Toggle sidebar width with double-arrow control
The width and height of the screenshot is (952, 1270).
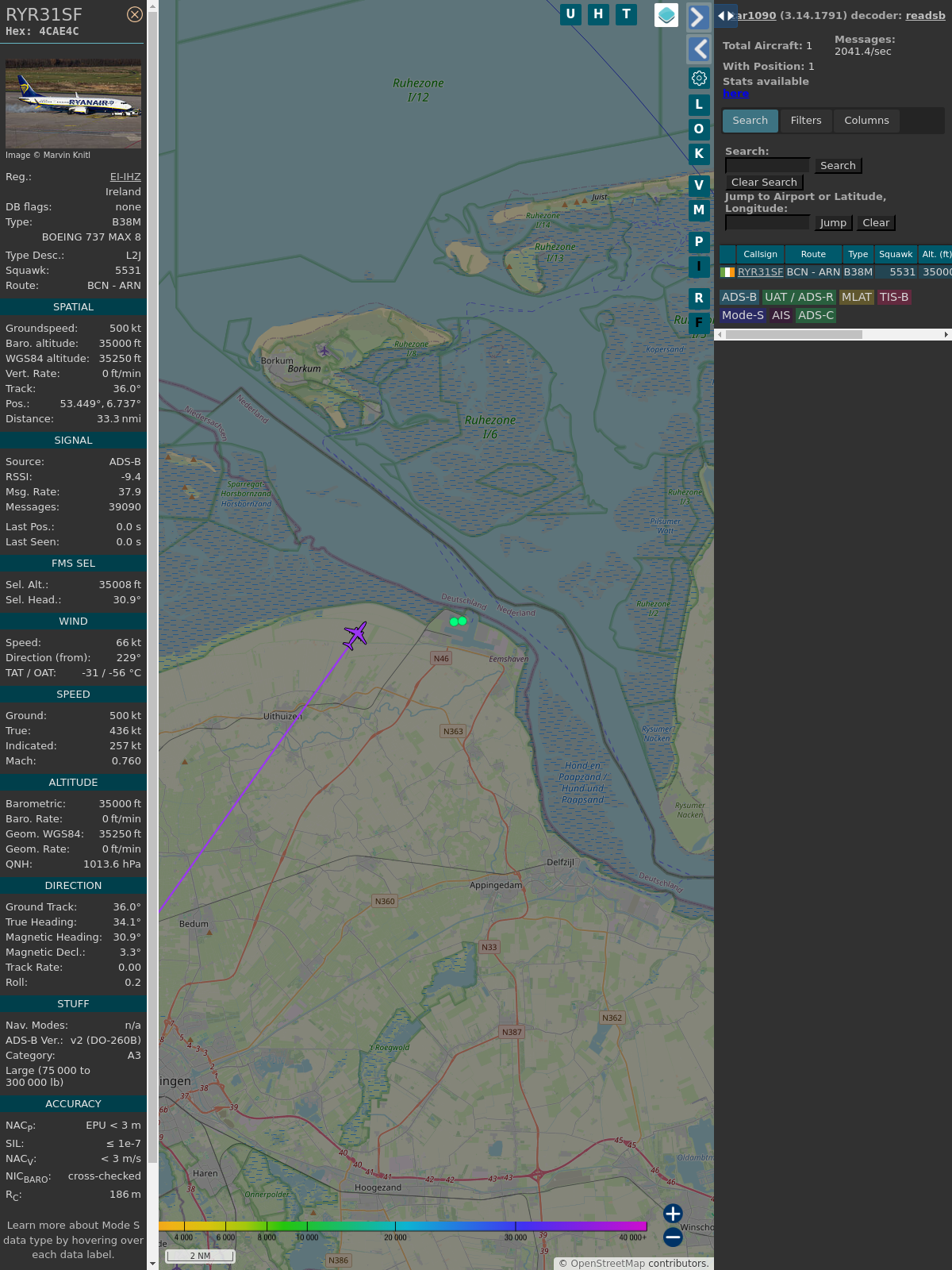[726, 16]
